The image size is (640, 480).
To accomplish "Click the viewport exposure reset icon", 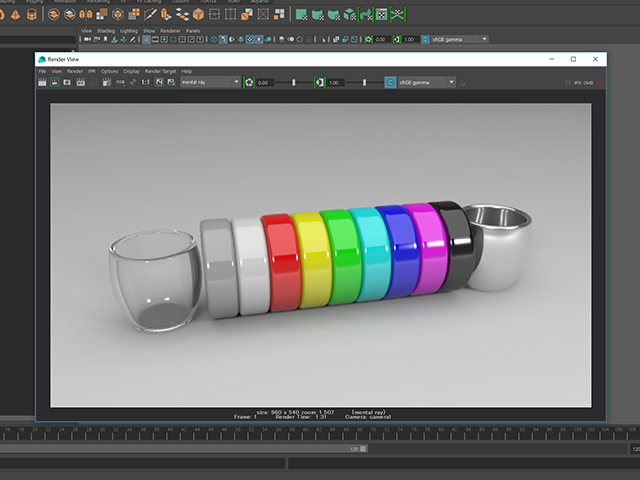I will (x=368, y=39).
